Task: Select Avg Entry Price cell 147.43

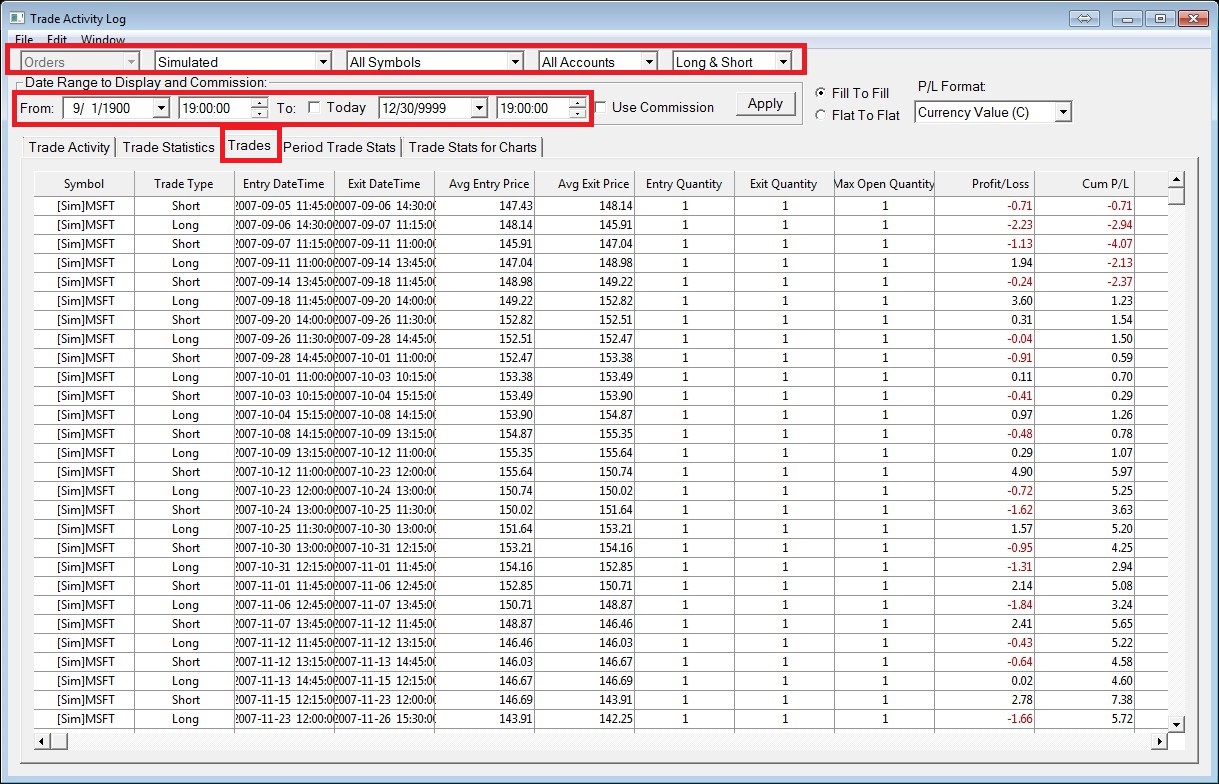Action: coord(484,206)
